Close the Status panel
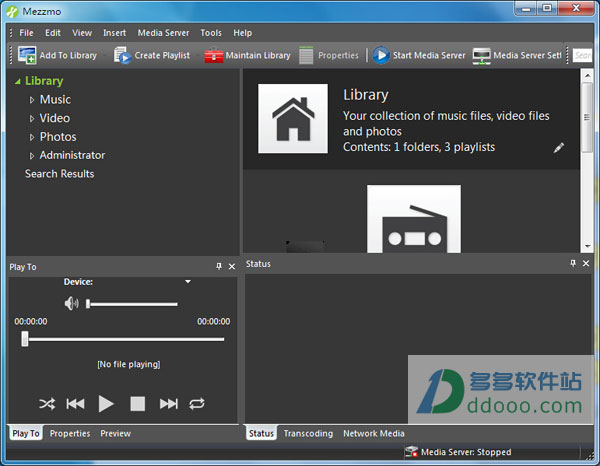Image resolution: width=600 pixels, height=466 pixels. [586, 263]
